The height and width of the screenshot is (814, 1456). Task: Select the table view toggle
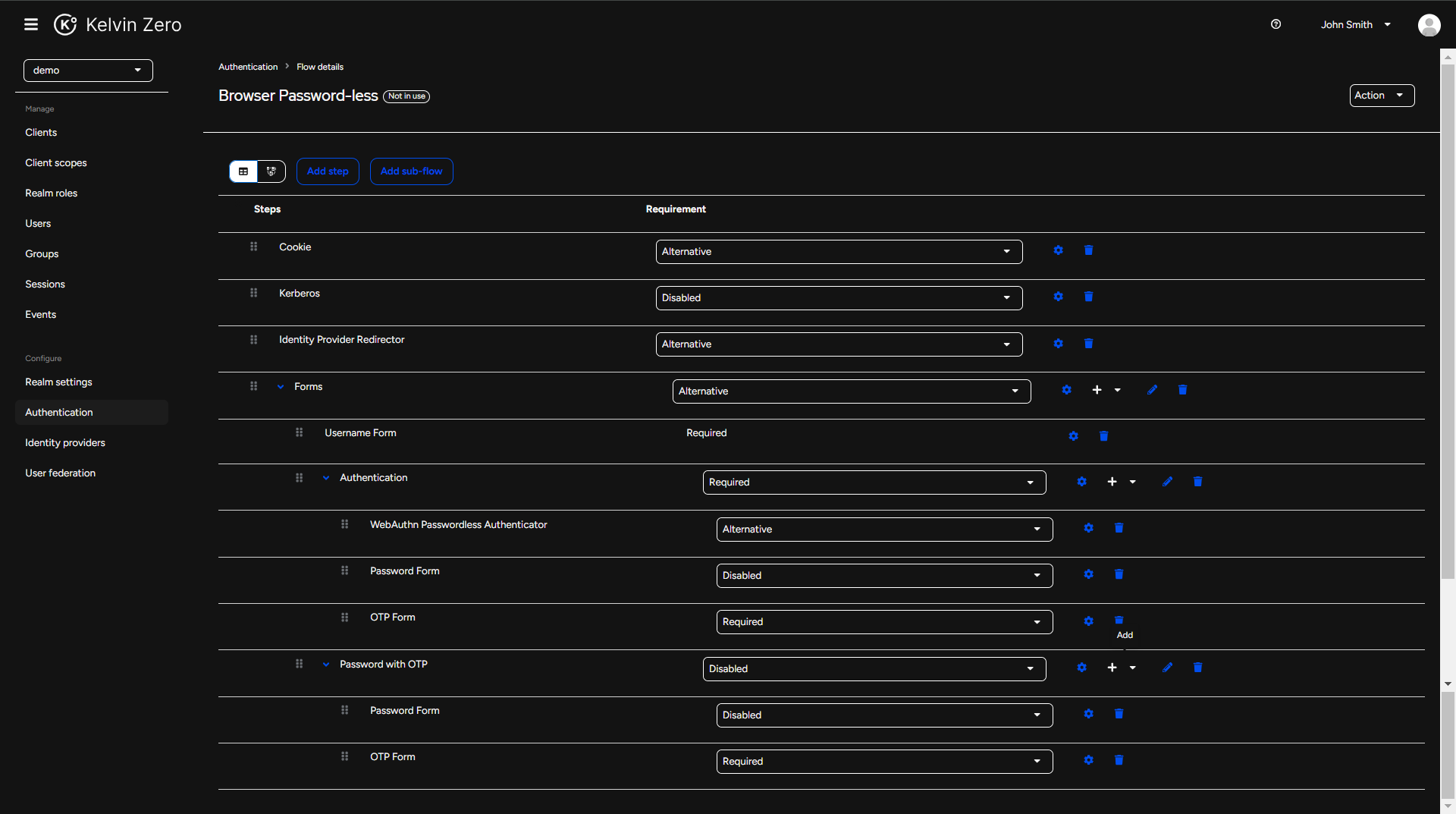tap(243, 171)
